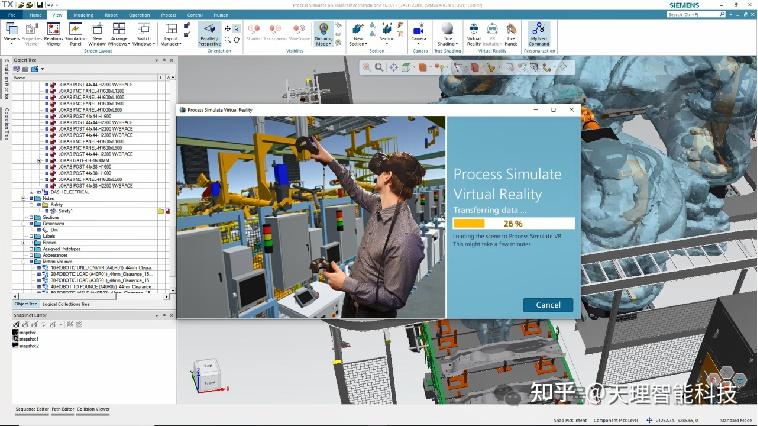Viewport: 758px width, 426px height.
Task: Click the first Snapshot Editor toolbar icon
Action: (16, 324)
